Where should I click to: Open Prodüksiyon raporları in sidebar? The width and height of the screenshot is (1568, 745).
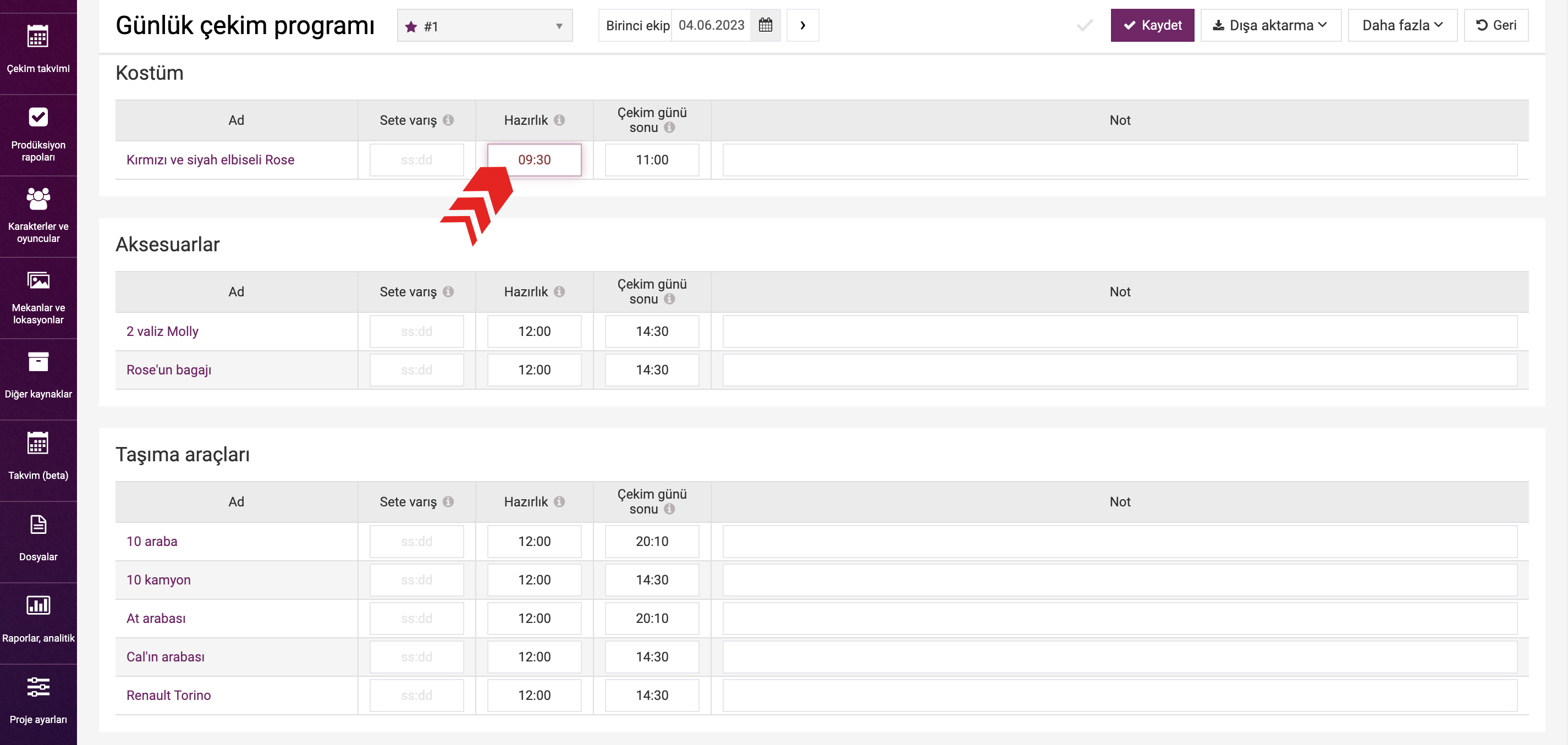click(x=38, y=135)
